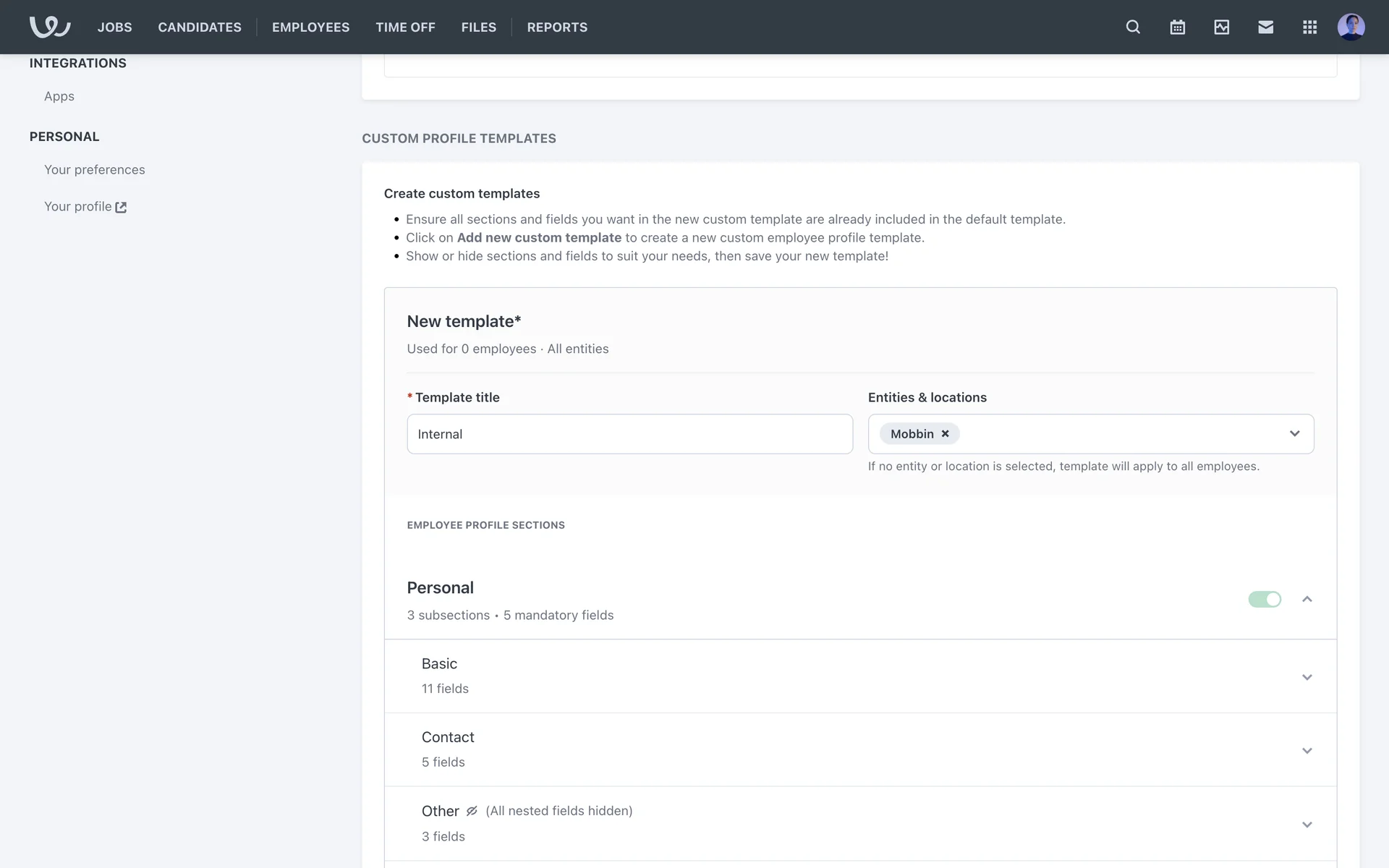Open the reports chart icon

[x=1221, y=27]
